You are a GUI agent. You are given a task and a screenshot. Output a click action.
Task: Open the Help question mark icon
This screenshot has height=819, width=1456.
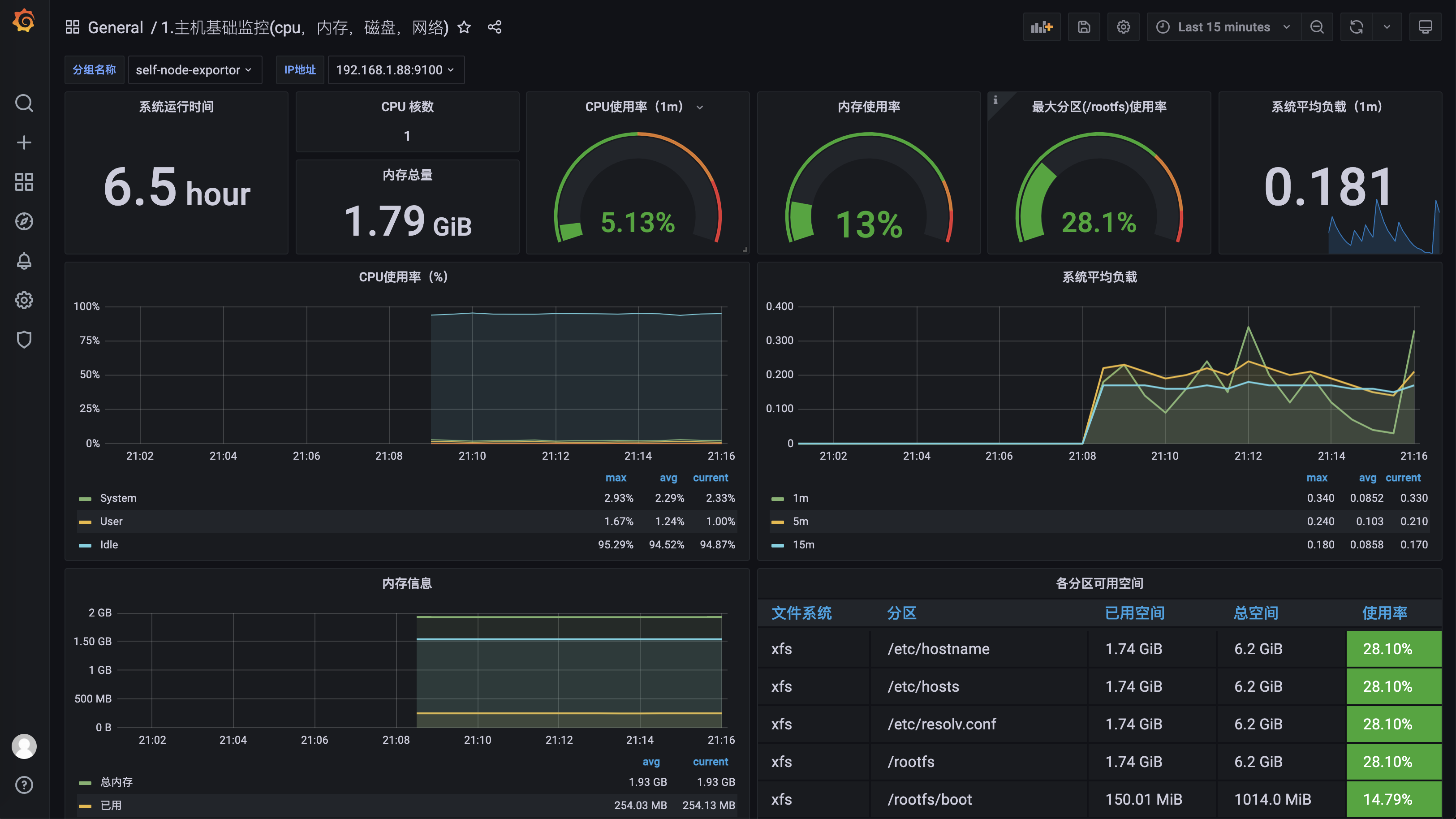(24, 785)
